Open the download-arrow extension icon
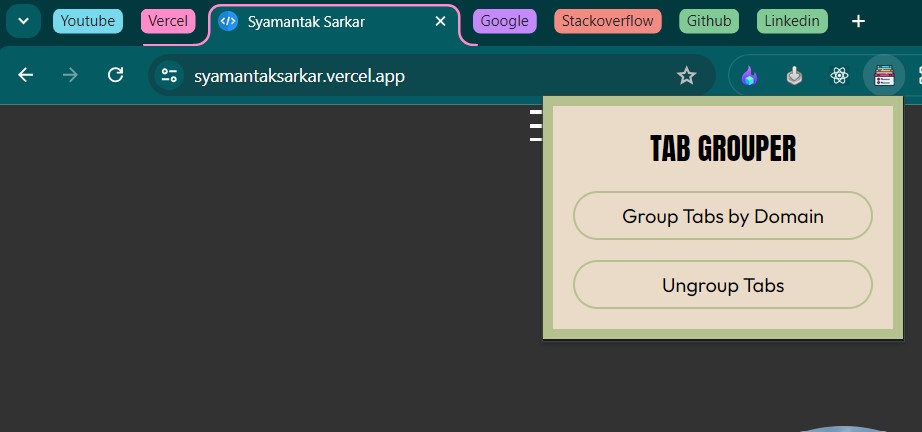 [x=794, y=76]
